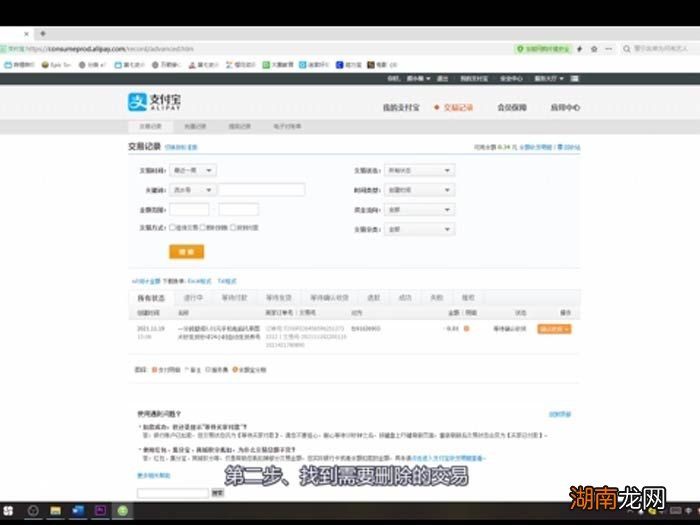Open the clock-like taskbar icon
This screenshot has width=700, height=525.
[33, 511]
